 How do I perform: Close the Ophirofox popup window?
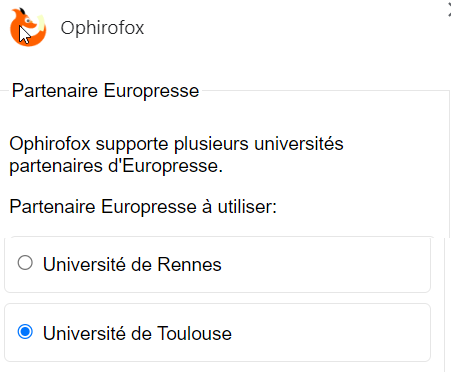[x=449, y=9]
